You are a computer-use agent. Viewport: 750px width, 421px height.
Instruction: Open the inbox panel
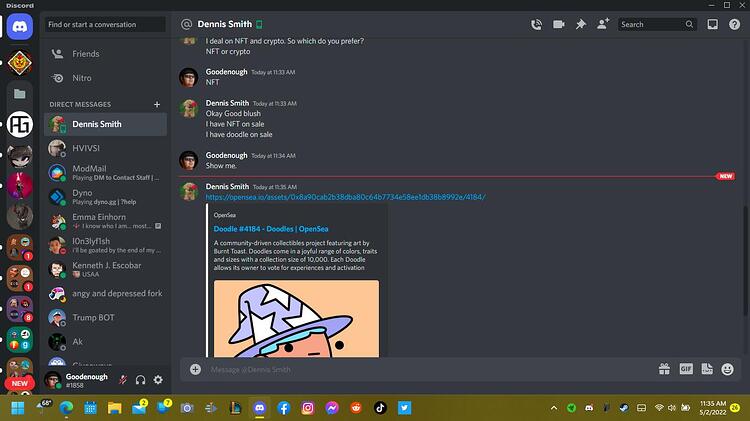click(x=712, y=24)
